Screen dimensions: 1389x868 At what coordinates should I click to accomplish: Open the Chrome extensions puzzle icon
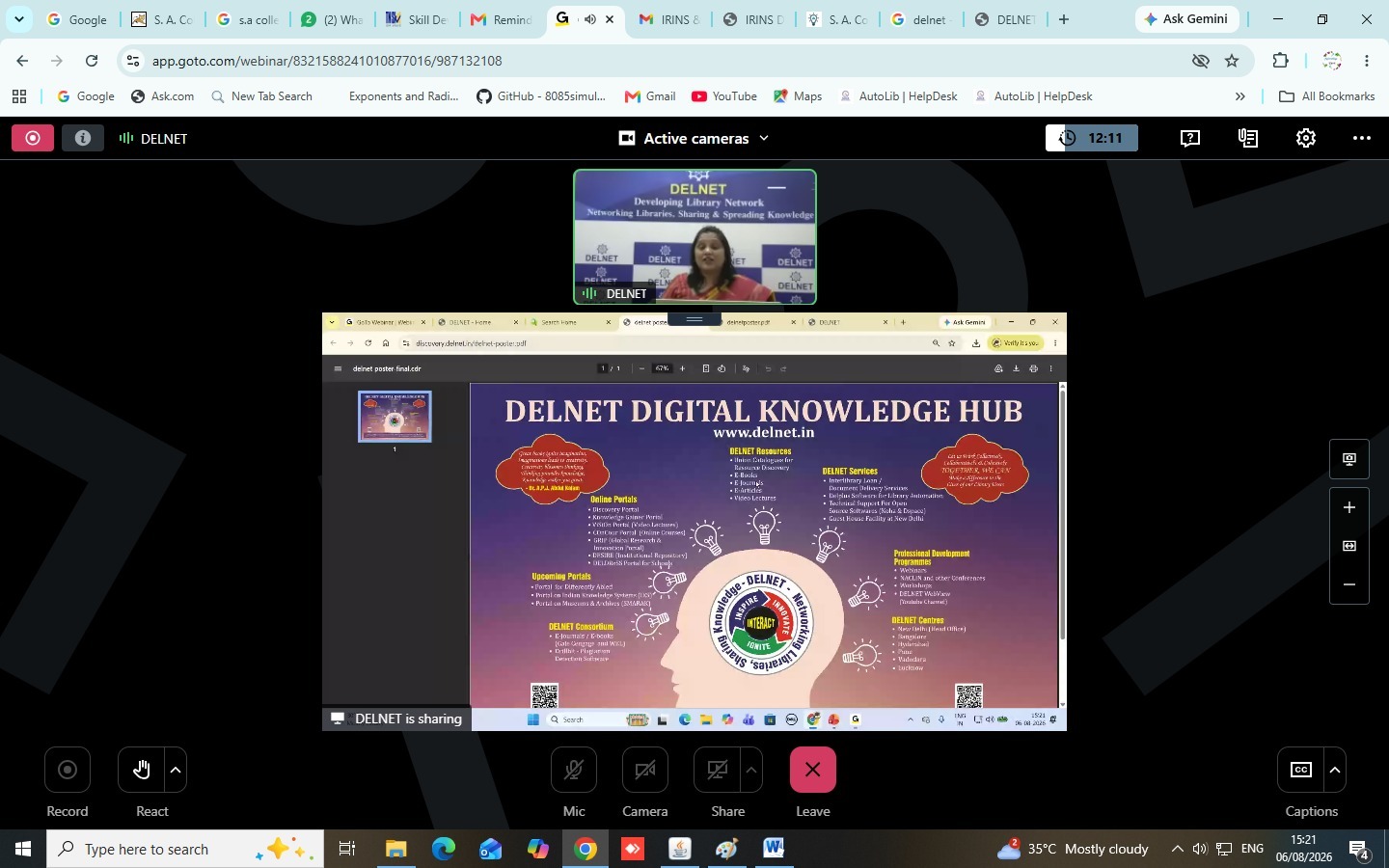point(1280,61)
